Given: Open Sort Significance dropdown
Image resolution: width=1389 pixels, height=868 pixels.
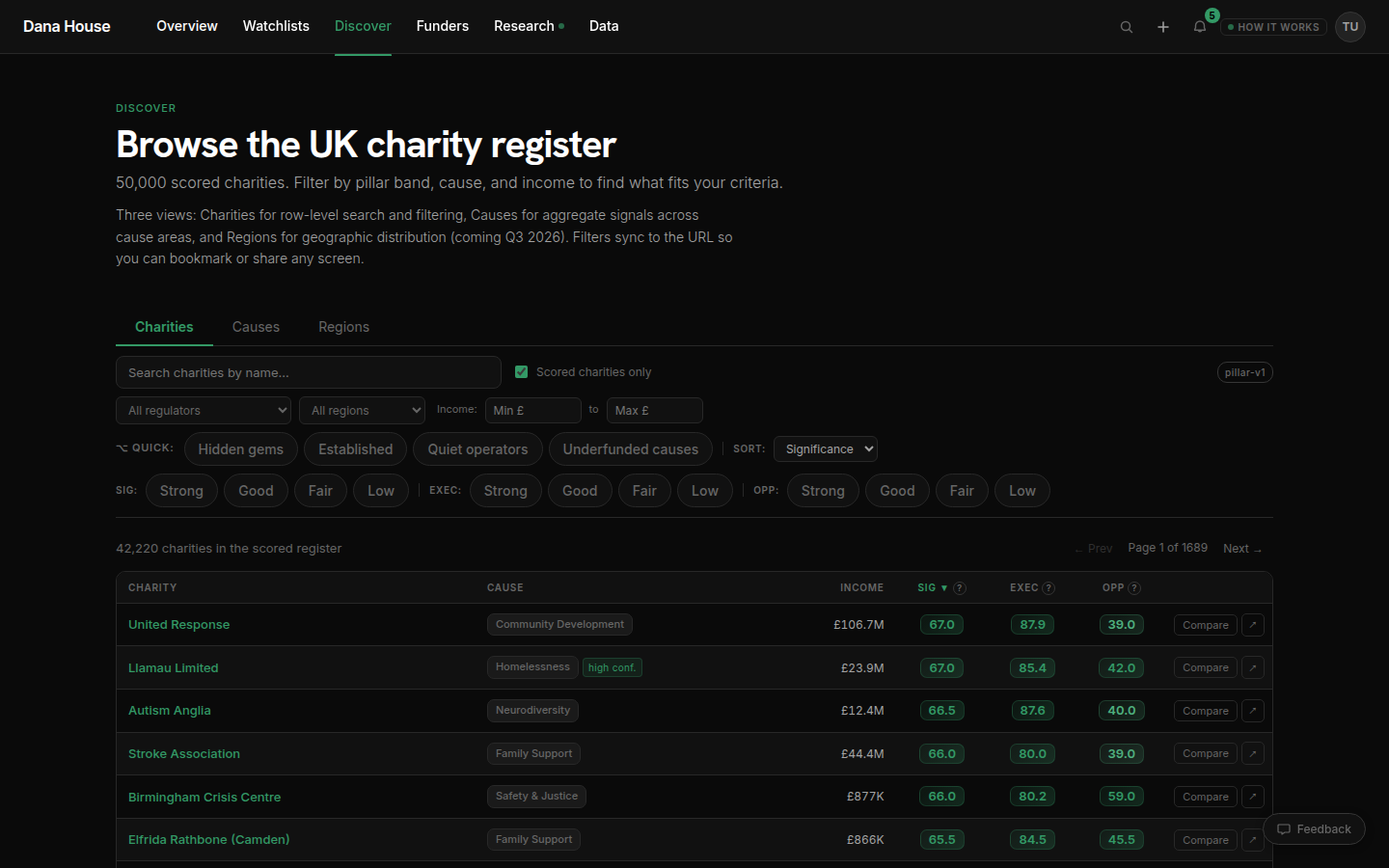Looking at the screenshot, I should point(826,449).
